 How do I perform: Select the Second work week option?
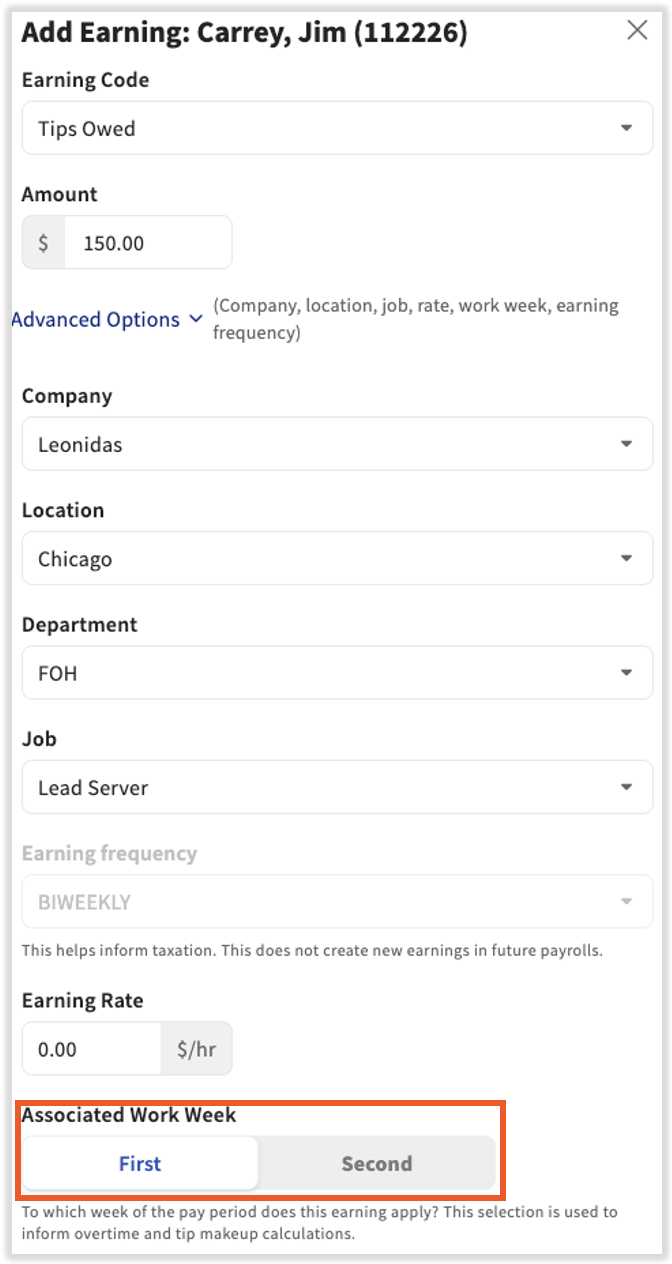pyautogui.click(x=377, y=1163)
